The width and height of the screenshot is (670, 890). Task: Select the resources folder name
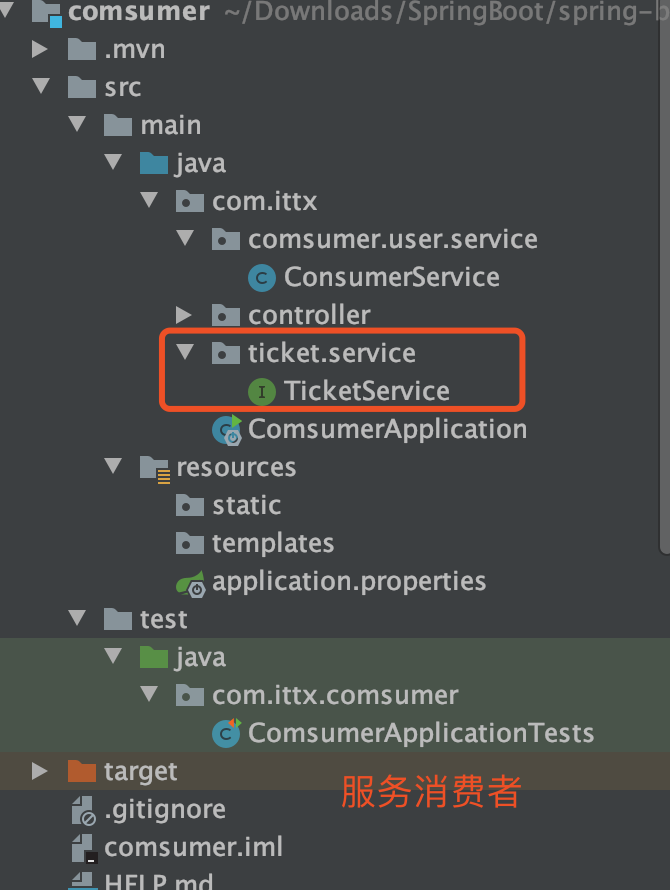[x=236, y=468]
